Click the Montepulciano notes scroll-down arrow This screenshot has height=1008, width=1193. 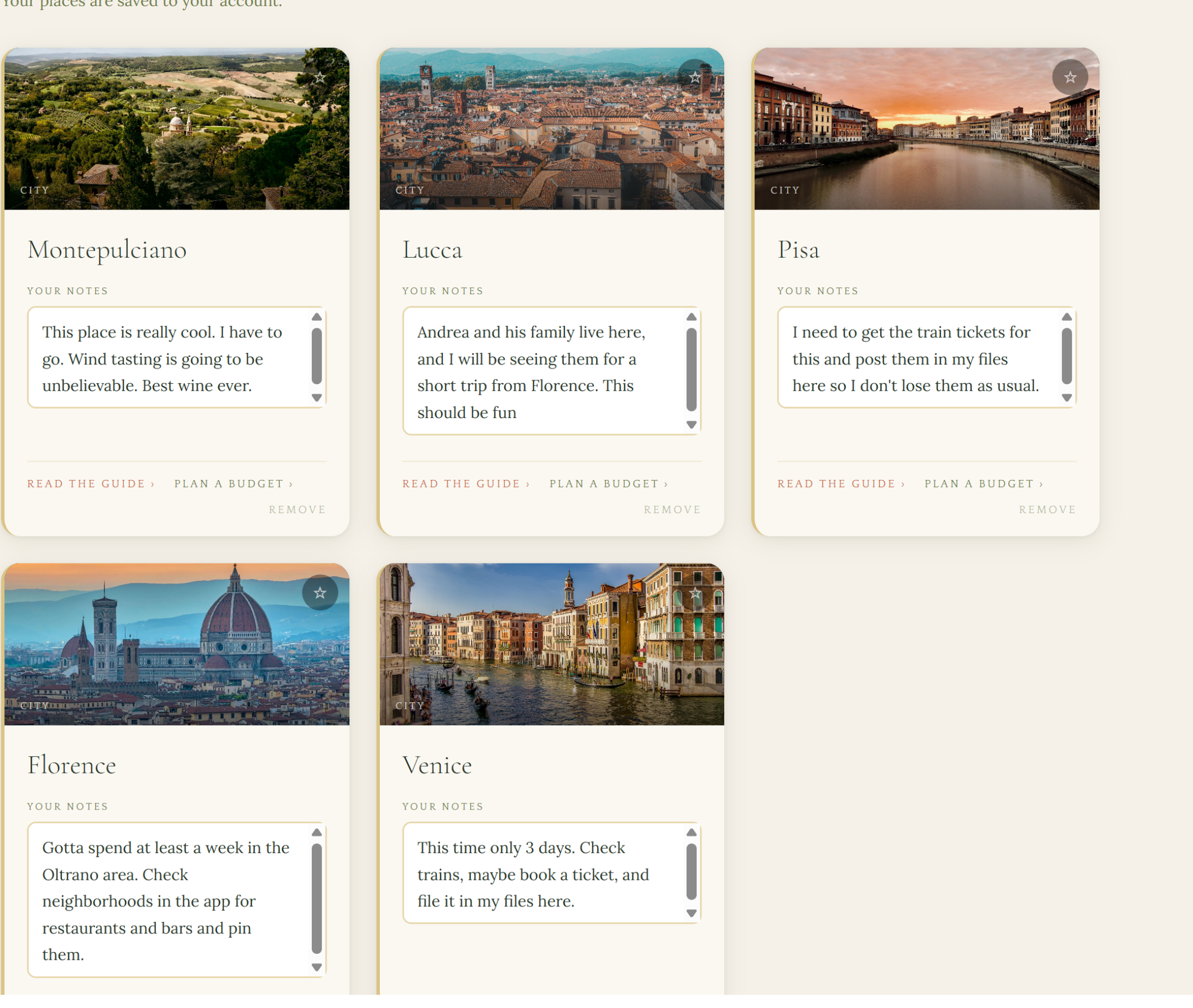pos(317,398)
